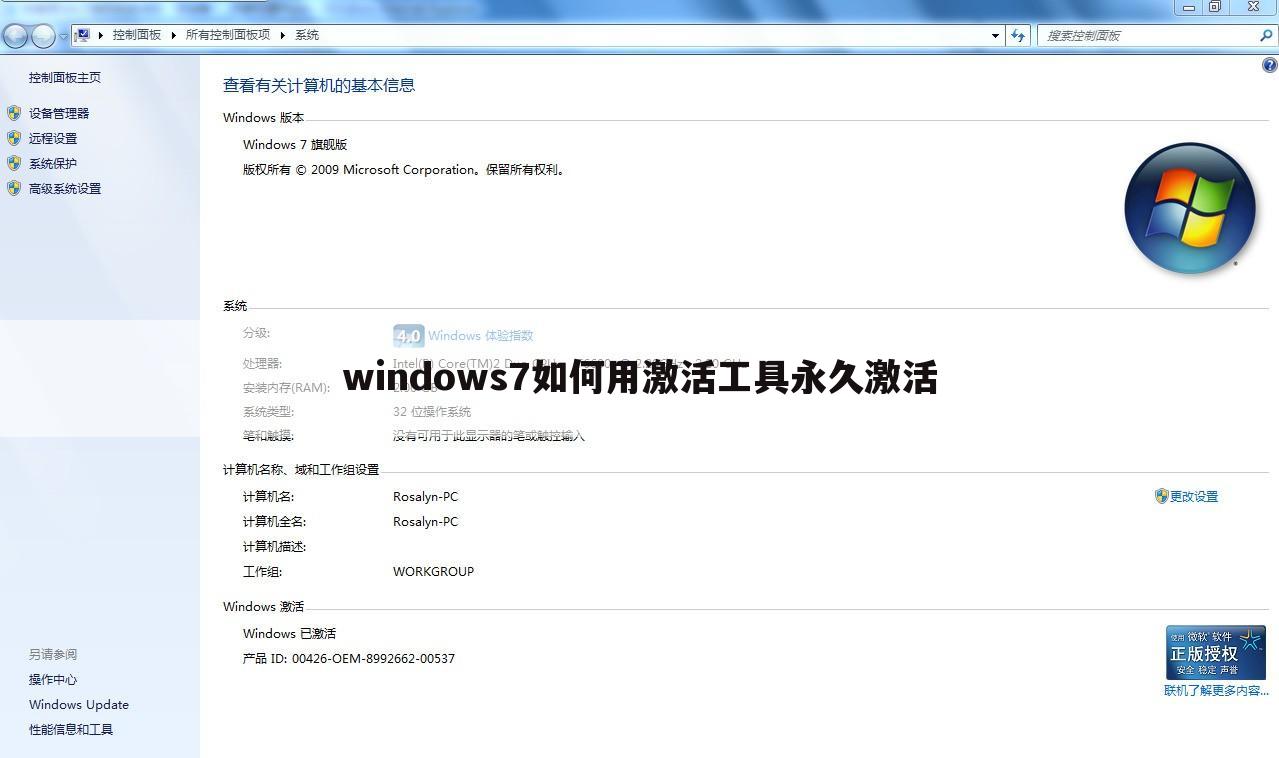The height and width of the screenshot is (758, 1279).
Task: Click the 4.0 experience index score badge
Action: 408,336
